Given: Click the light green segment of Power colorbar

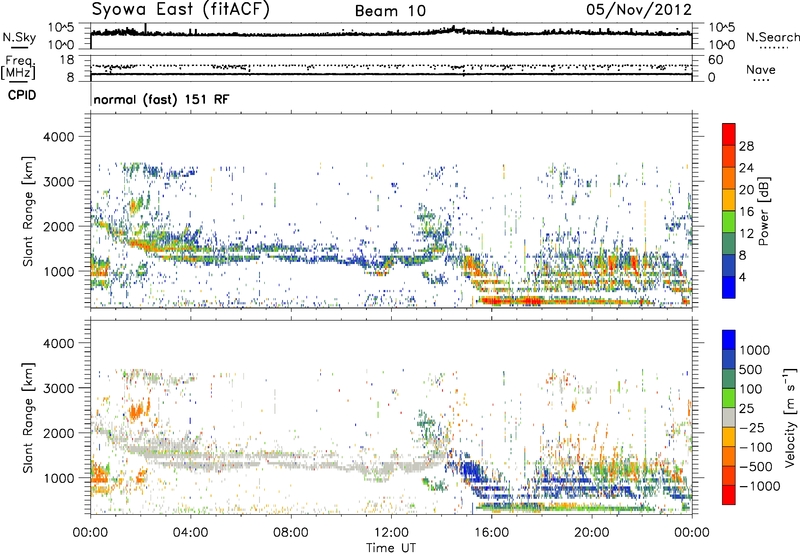Looking at the screenshot, I should tap(729, 222).
